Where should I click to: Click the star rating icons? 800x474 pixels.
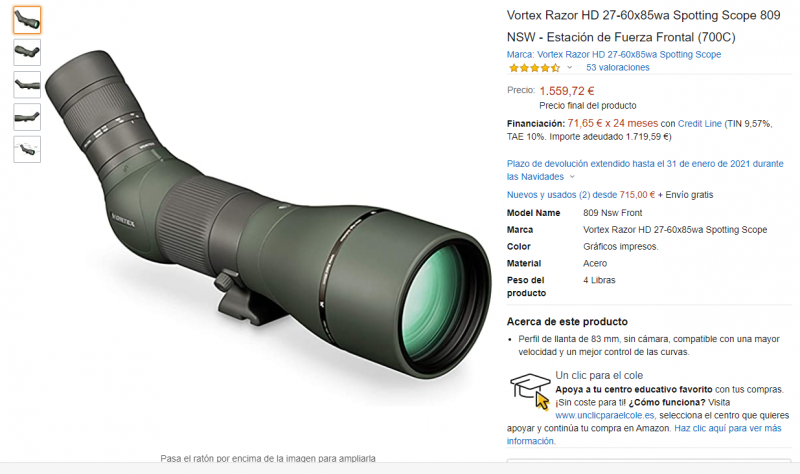[x=534, y=68]
